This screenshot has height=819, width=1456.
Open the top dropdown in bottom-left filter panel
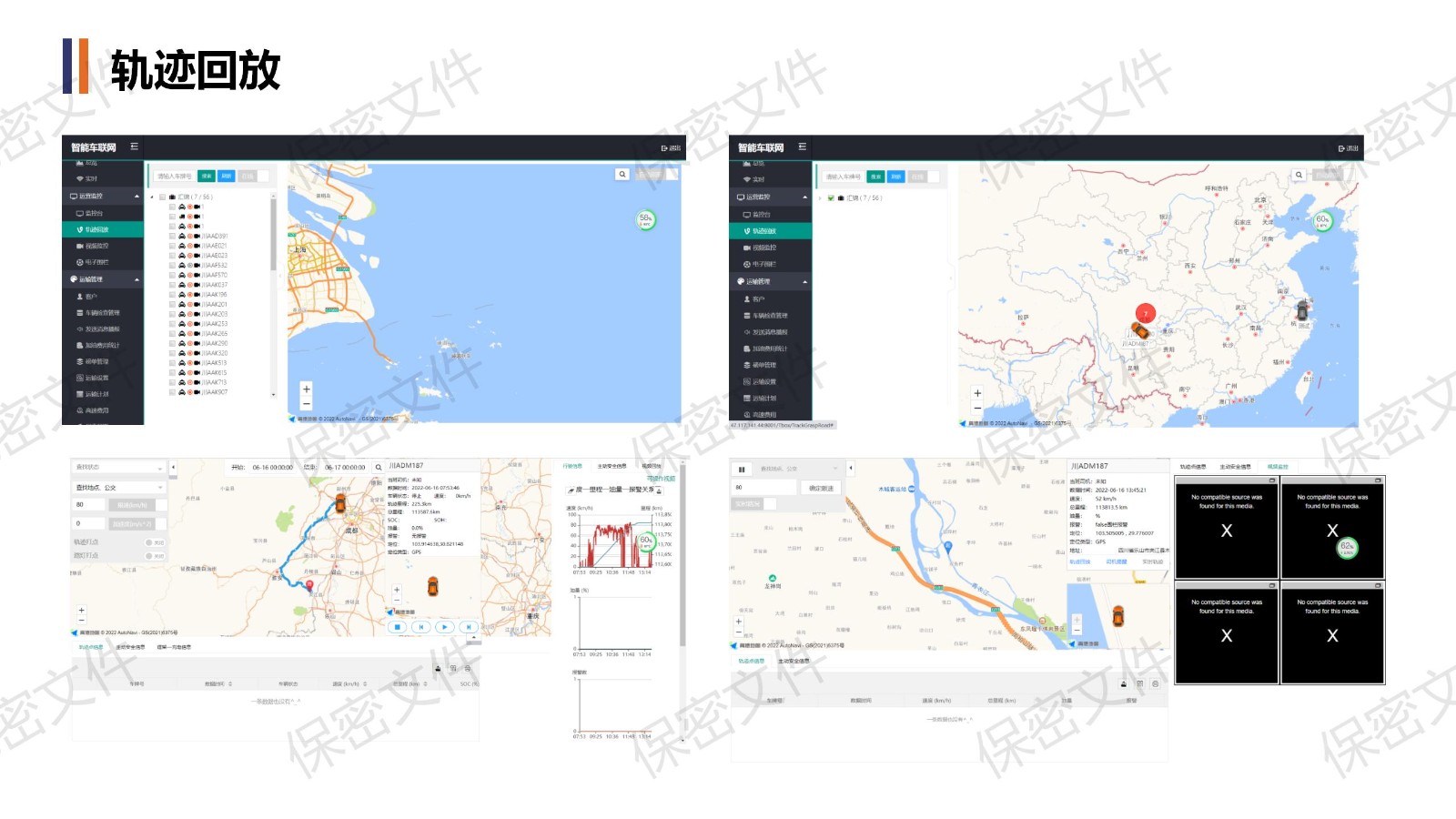point(118,468)
